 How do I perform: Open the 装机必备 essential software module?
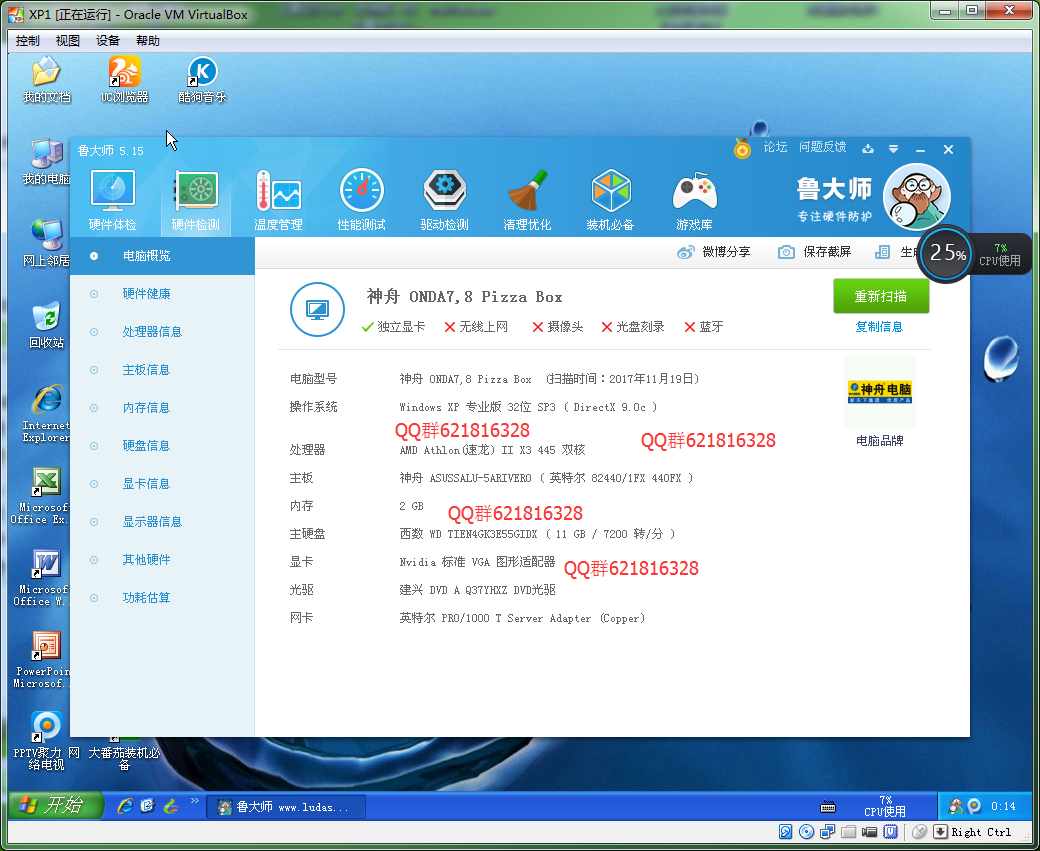pos(610,200)
